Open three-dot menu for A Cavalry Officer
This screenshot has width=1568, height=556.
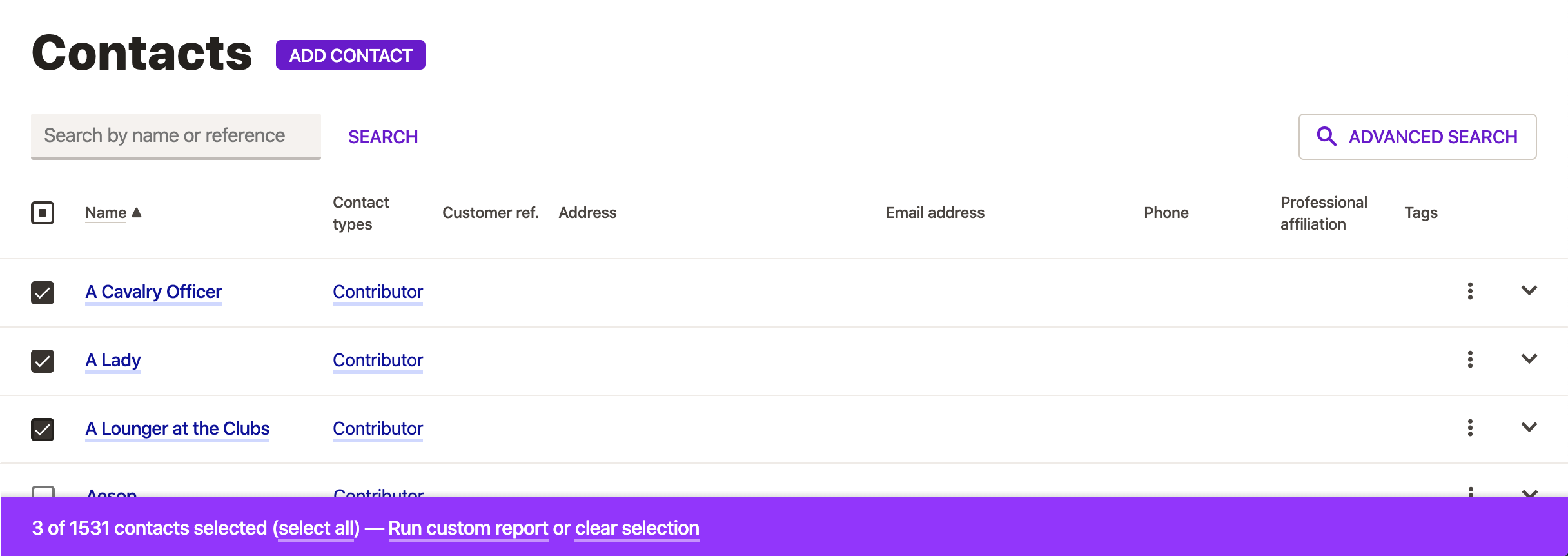click(1470, 291)
